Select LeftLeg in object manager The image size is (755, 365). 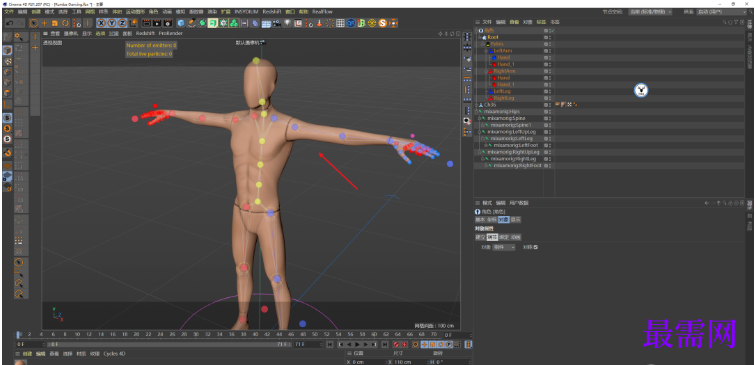[502, 91]
